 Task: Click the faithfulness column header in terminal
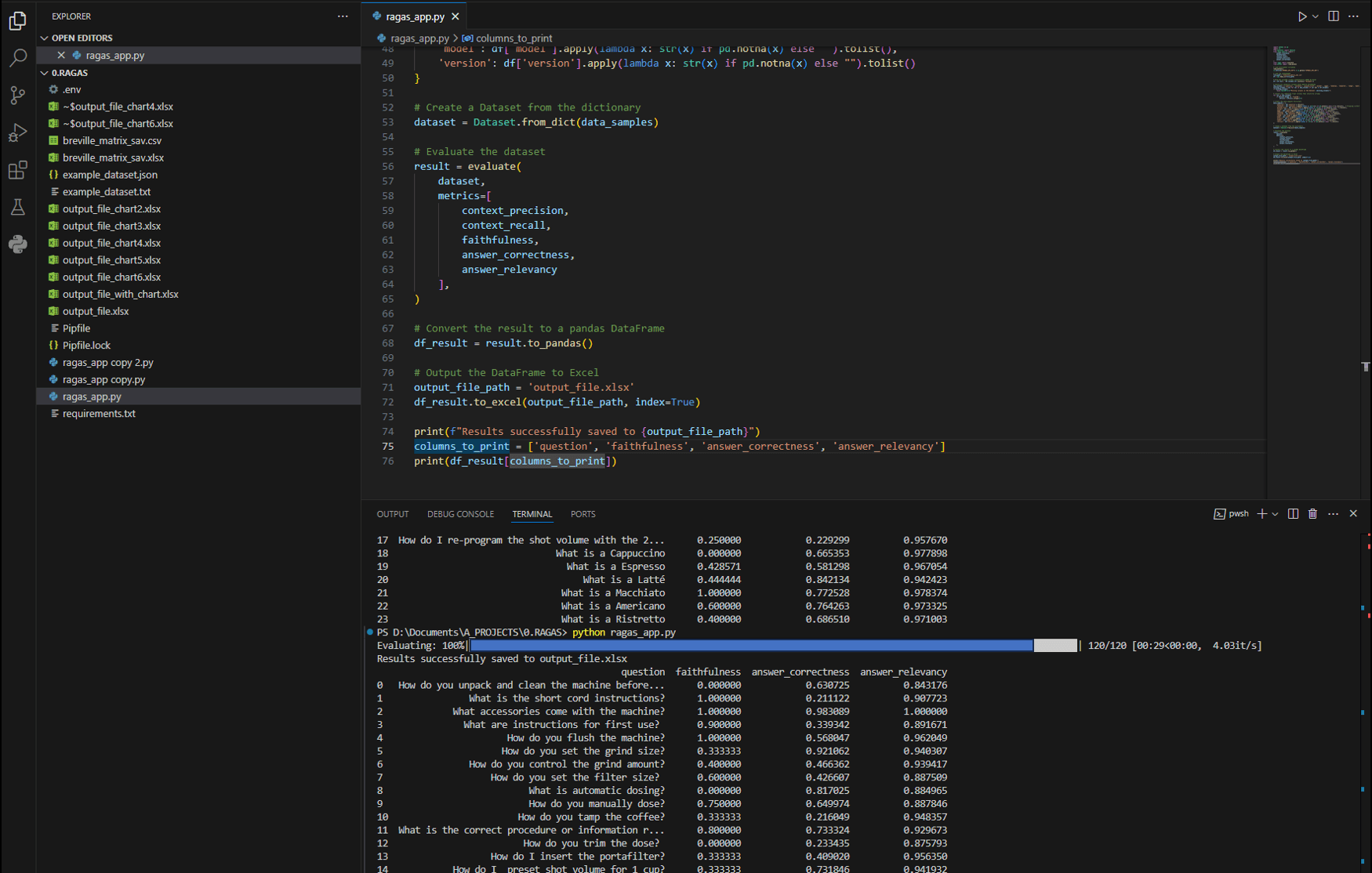pos(708,672)
